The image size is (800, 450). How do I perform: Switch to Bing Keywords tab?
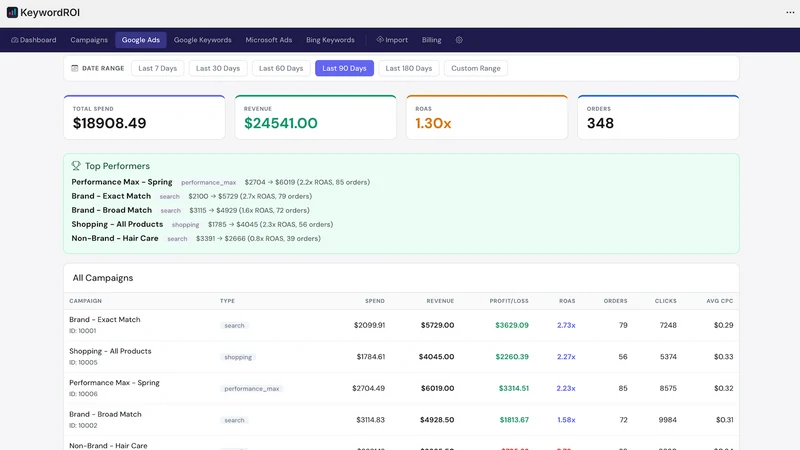(330, 40)
